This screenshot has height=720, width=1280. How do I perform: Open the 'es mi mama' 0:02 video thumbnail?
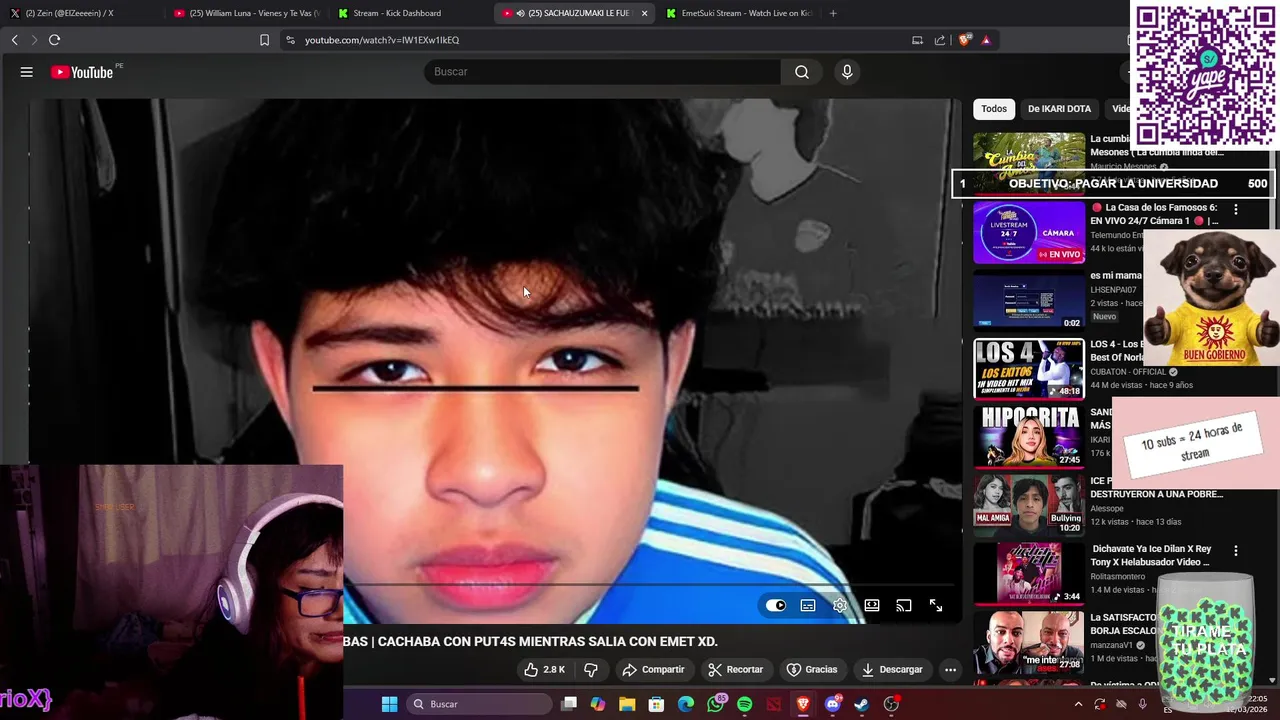tap(1029, 300)
